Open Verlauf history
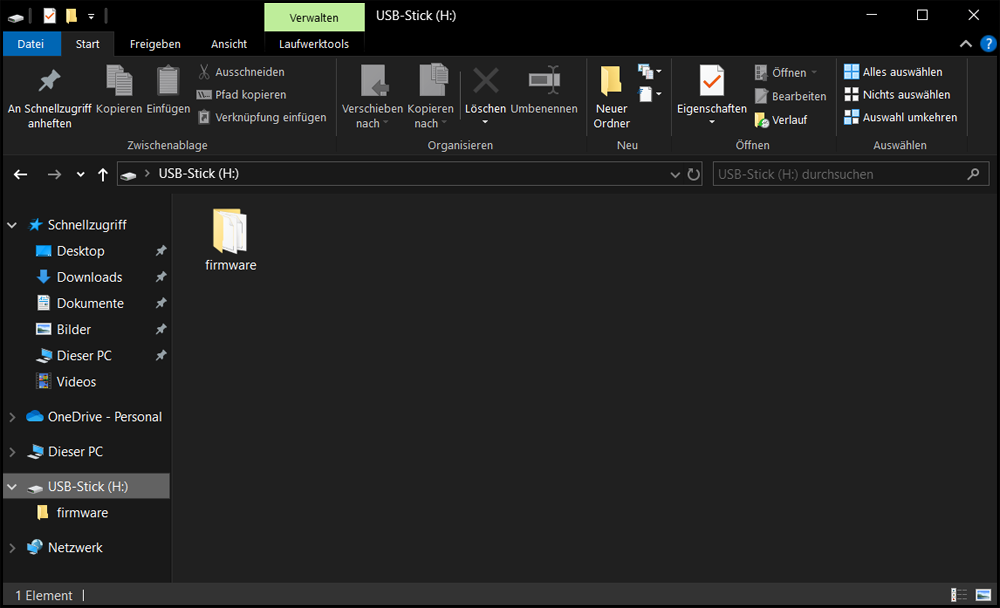The height and width of the screenshot is (608, 1000). coord(781,120)
